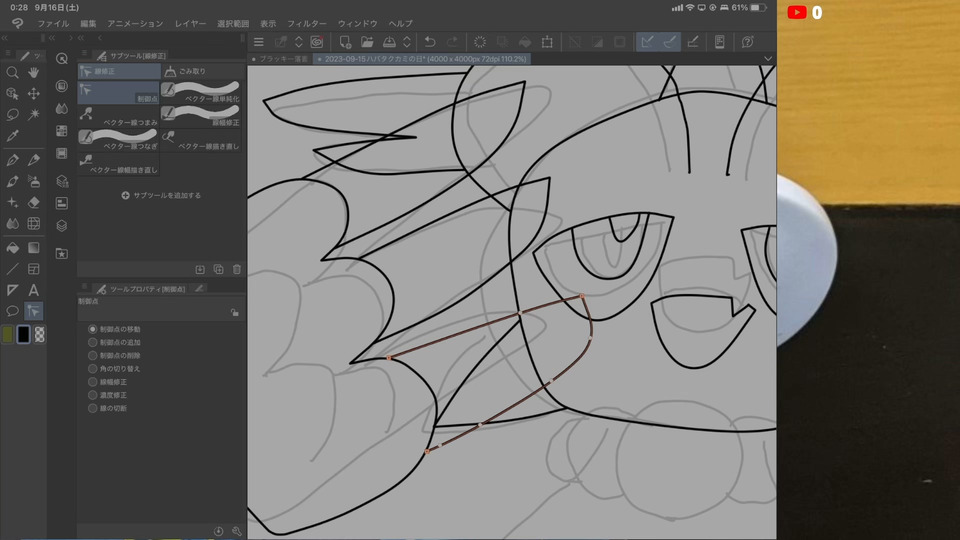960x540 pixels.
Task: Open the command bar hamburger menu
Action: [258, 42]
